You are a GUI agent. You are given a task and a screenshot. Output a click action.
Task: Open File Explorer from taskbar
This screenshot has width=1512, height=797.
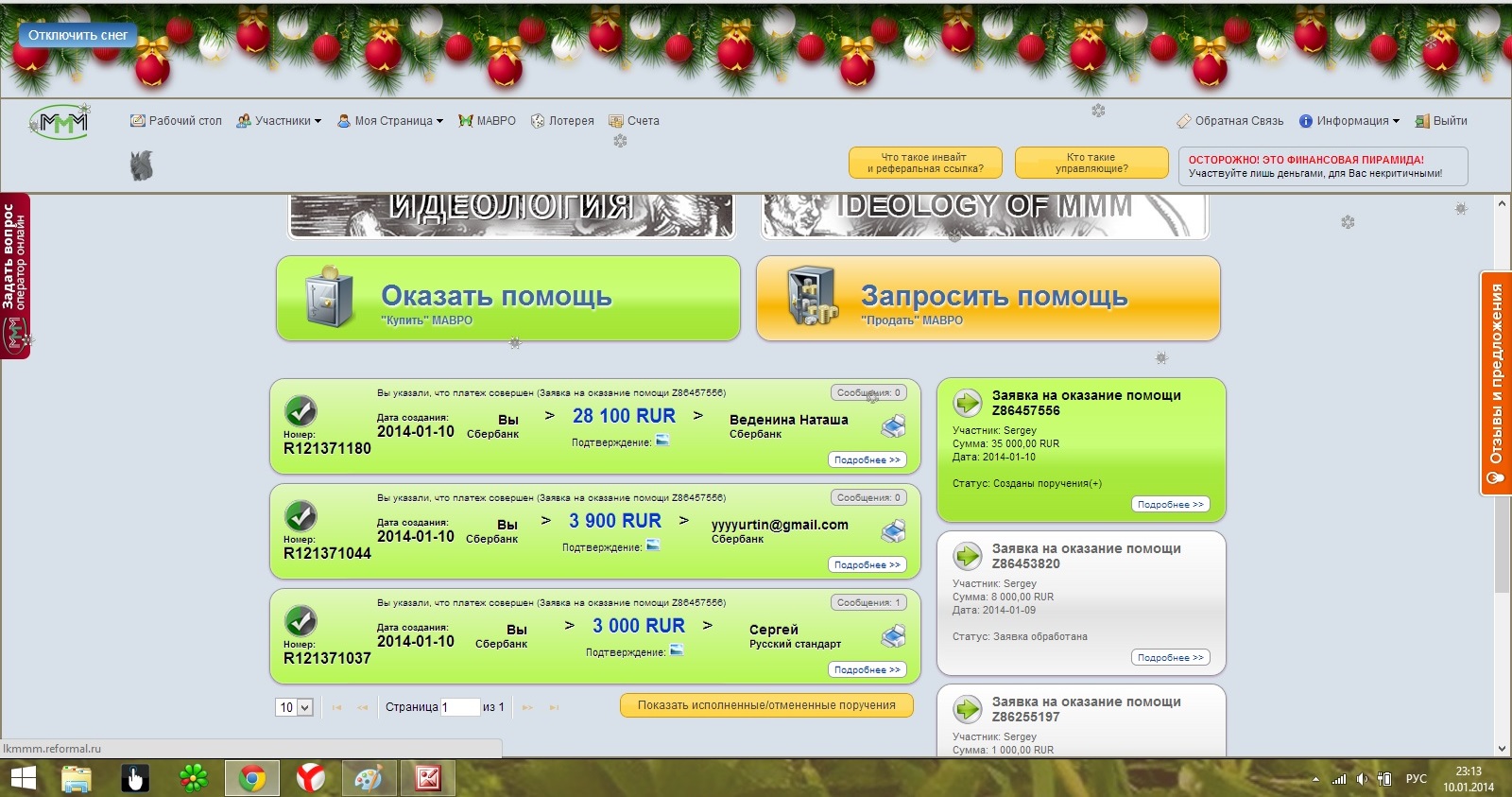(77, 778)
